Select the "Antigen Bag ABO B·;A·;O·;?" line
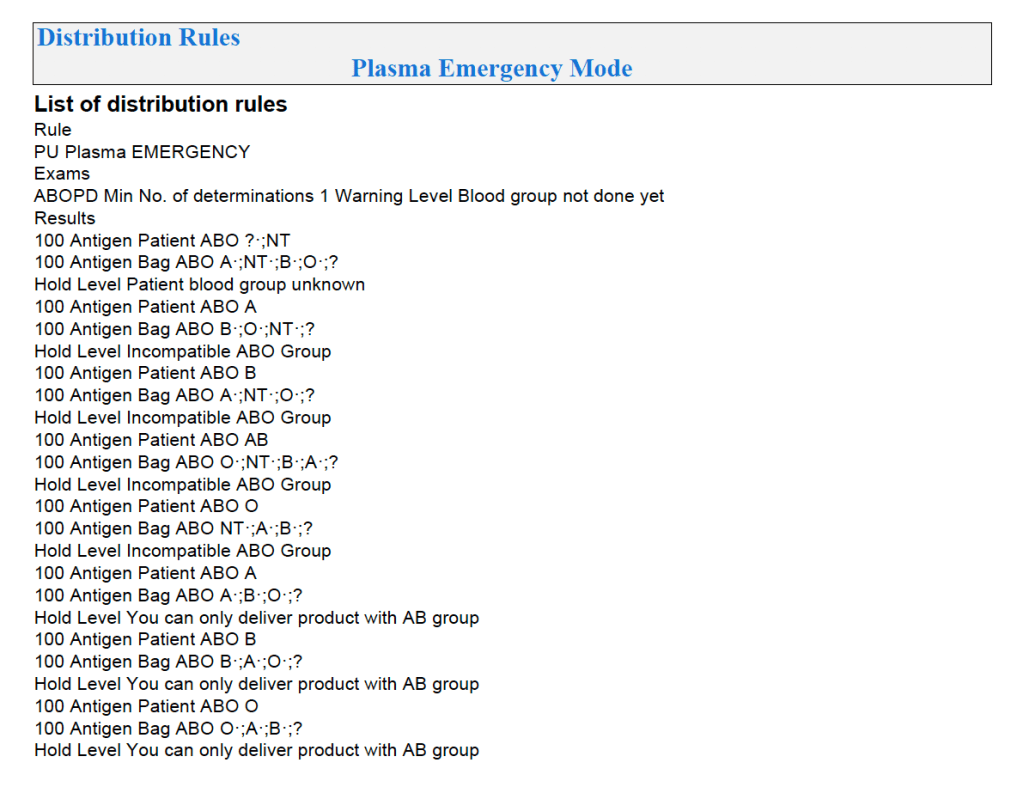1023x787 pixels. [x=168, y=661]
